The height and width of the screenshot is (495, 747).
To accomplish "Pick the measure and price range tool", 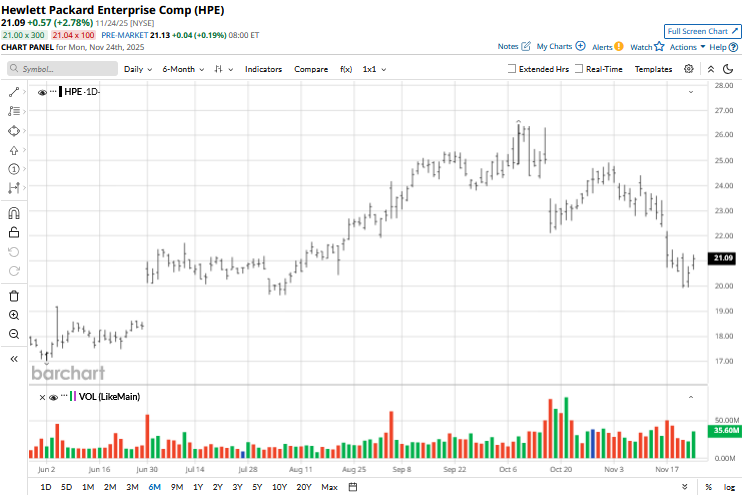I will coord(14,188).
